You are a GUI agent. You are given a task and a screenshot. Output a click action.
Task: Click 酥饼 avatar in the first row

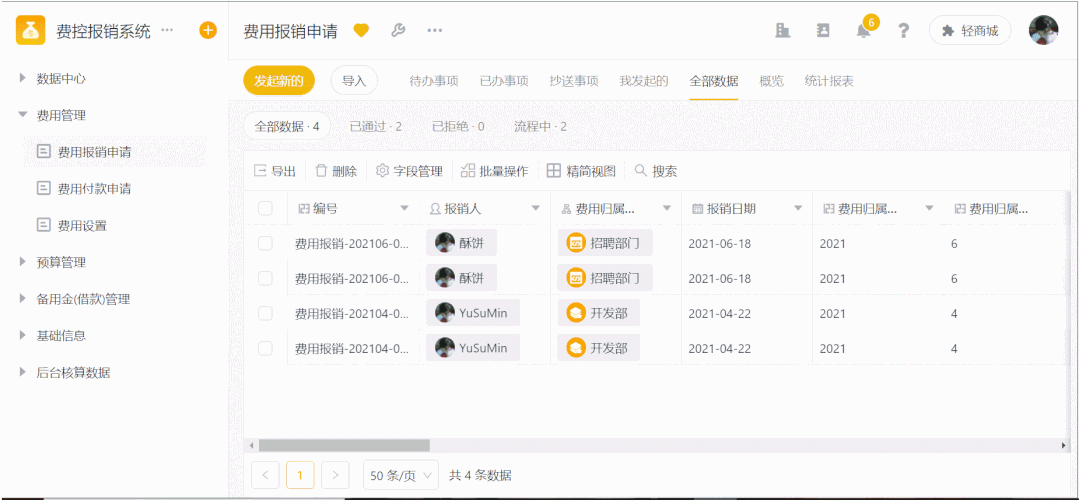(x=445, y=243)
